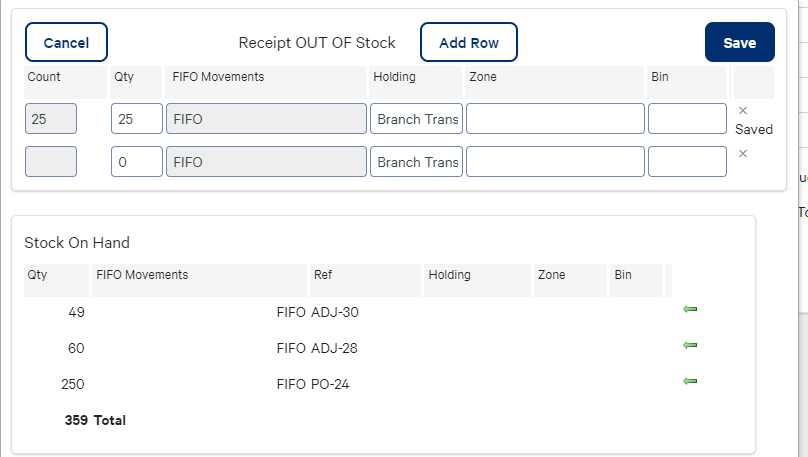Image resolution: width=808 pixels, height=457 pixels.
Task: Click the Count field showing 25
Action: coord(51,119)
